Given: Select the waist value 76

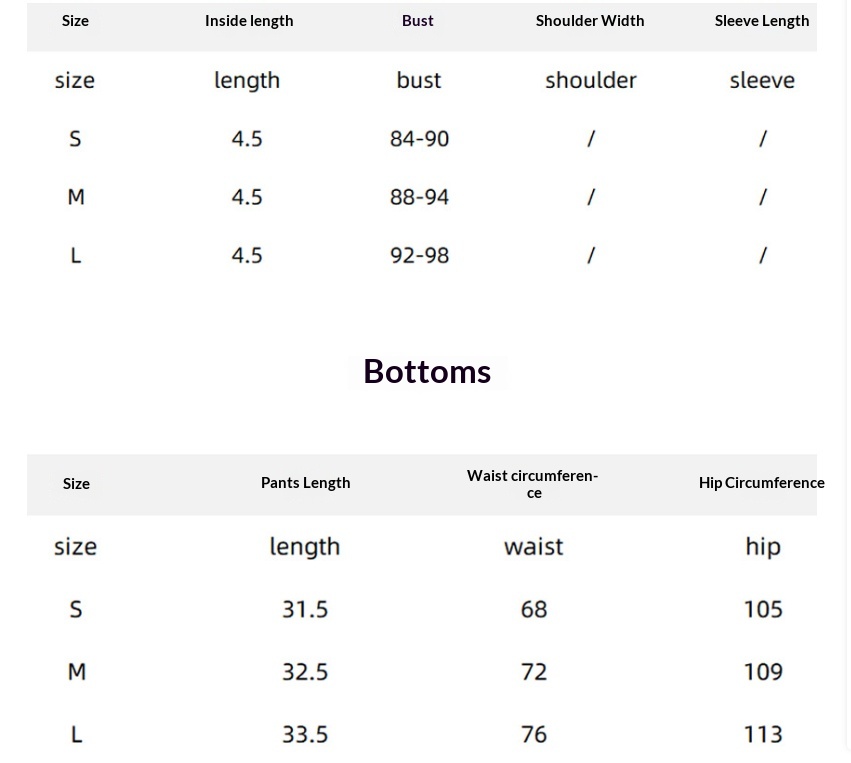Looking at the screenshot, I should click(x=534, y=734).
